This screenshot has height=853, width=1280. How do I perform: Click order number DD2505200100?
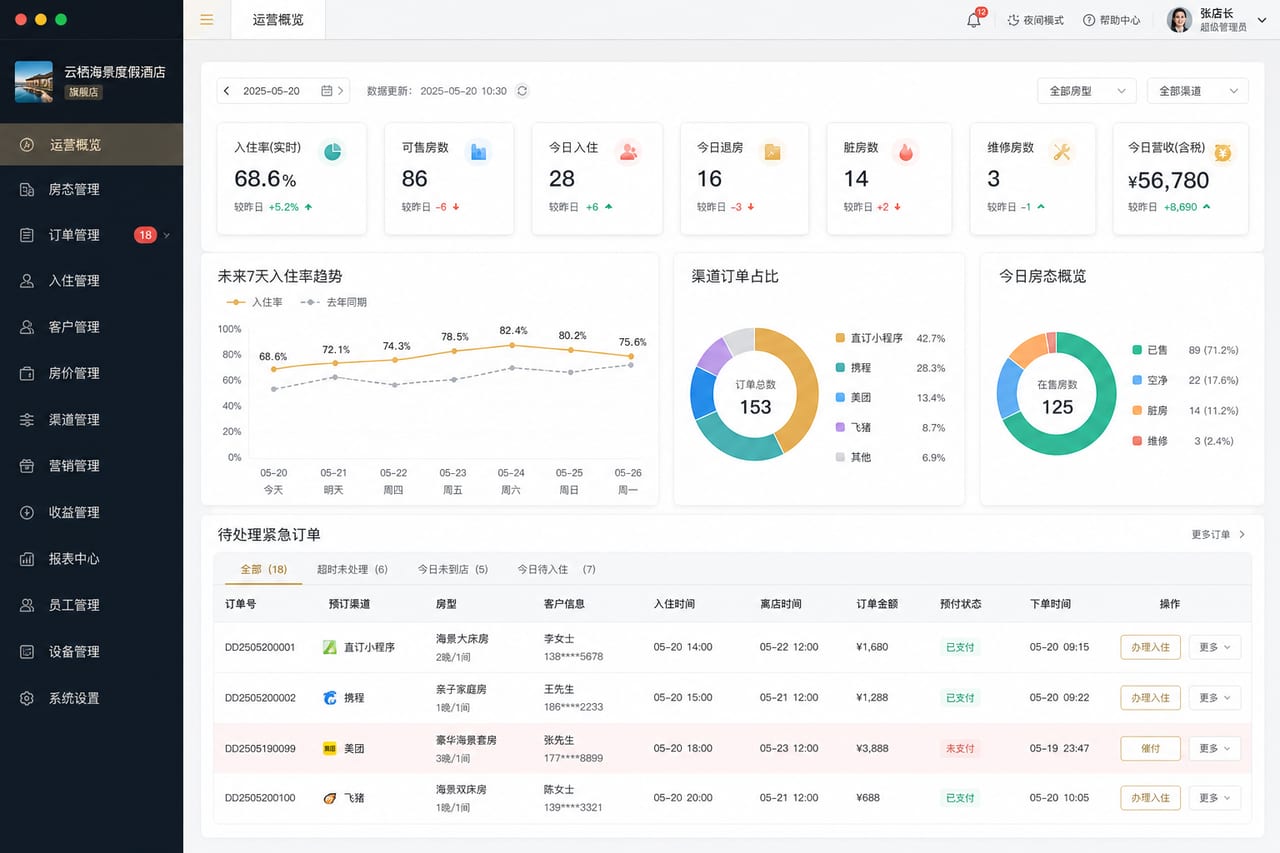[x=260, y=798]
